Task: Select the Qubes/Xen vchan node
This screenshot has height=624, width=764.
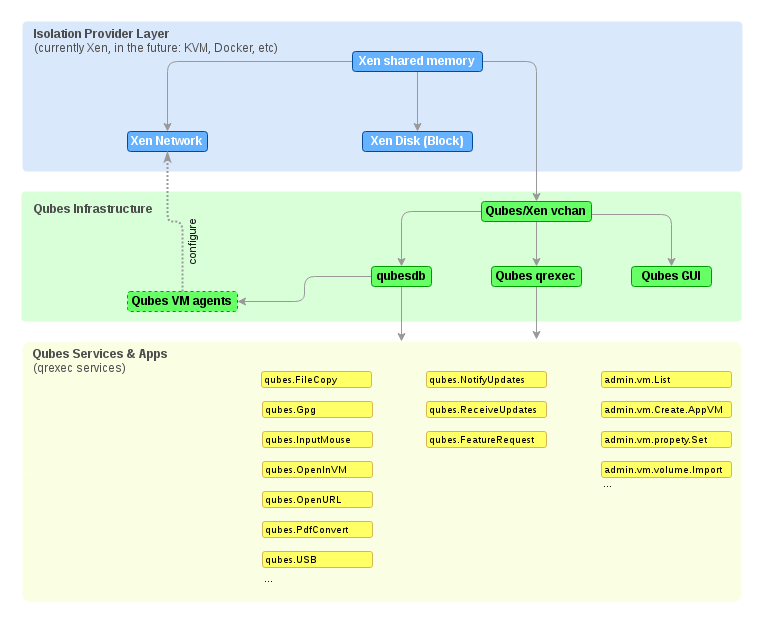Action: (x=537, y=211)
